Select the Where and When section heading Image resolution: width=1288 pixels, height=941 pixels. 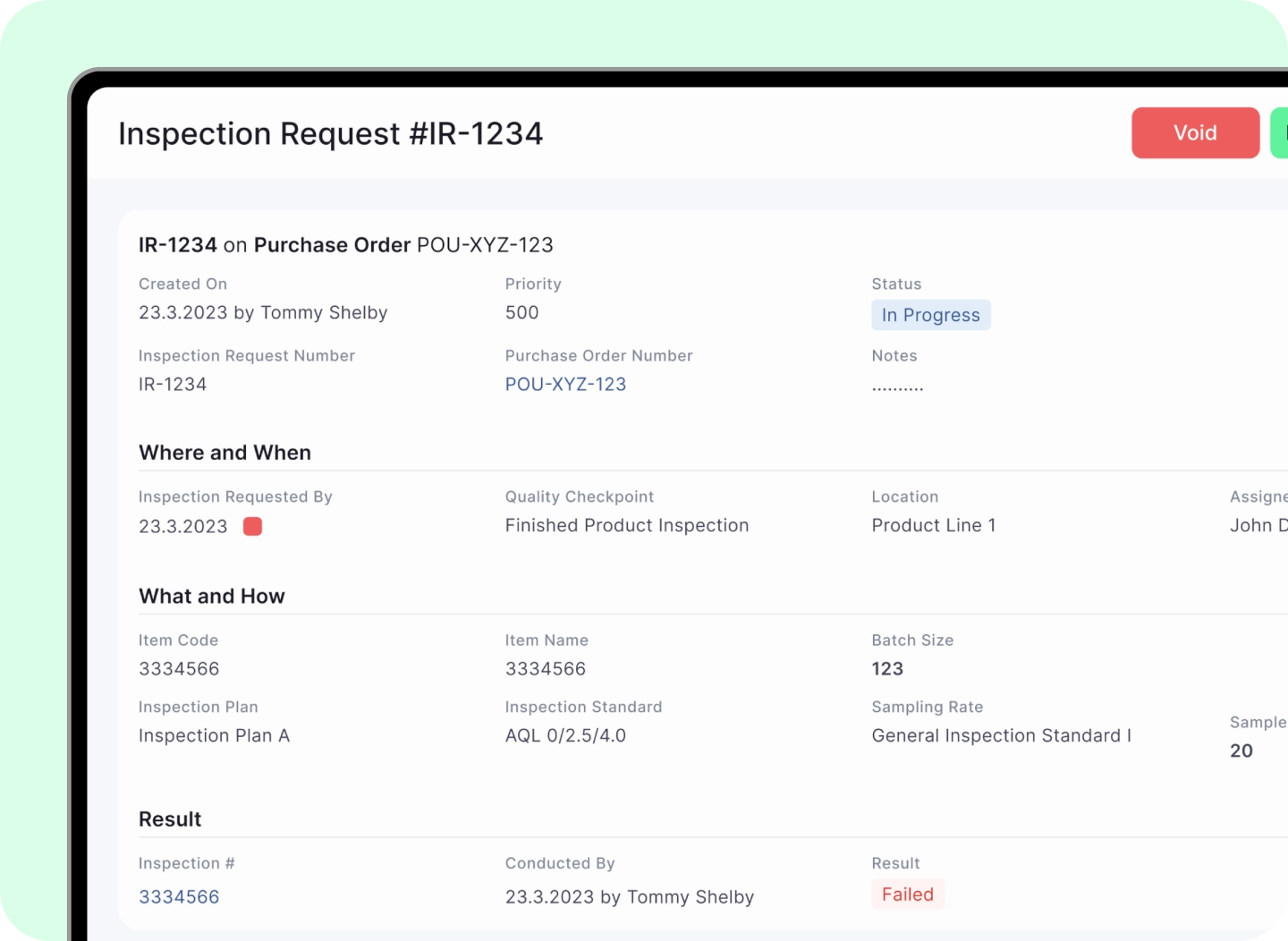225,453
